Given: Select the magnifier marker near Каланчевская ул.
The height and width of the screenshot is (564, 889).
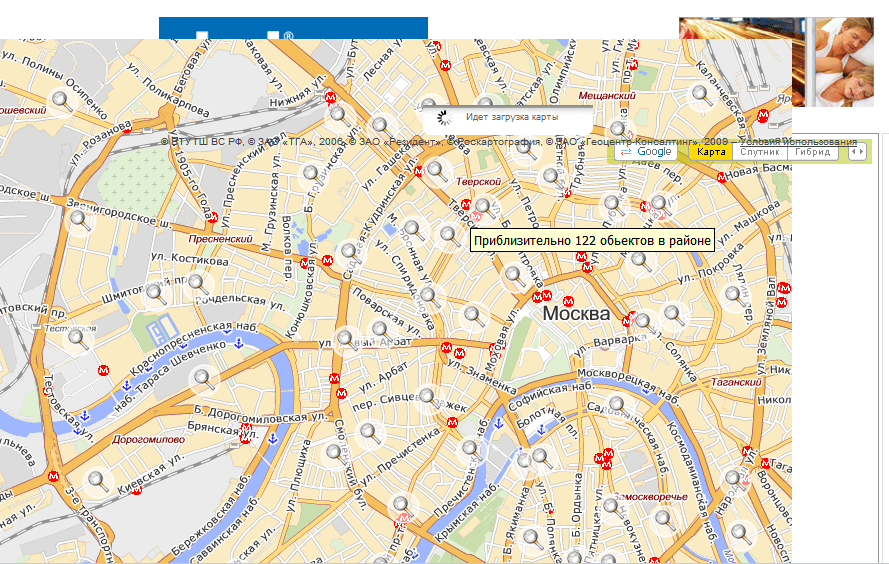Looking at the screenshot, I should point(701,95).
